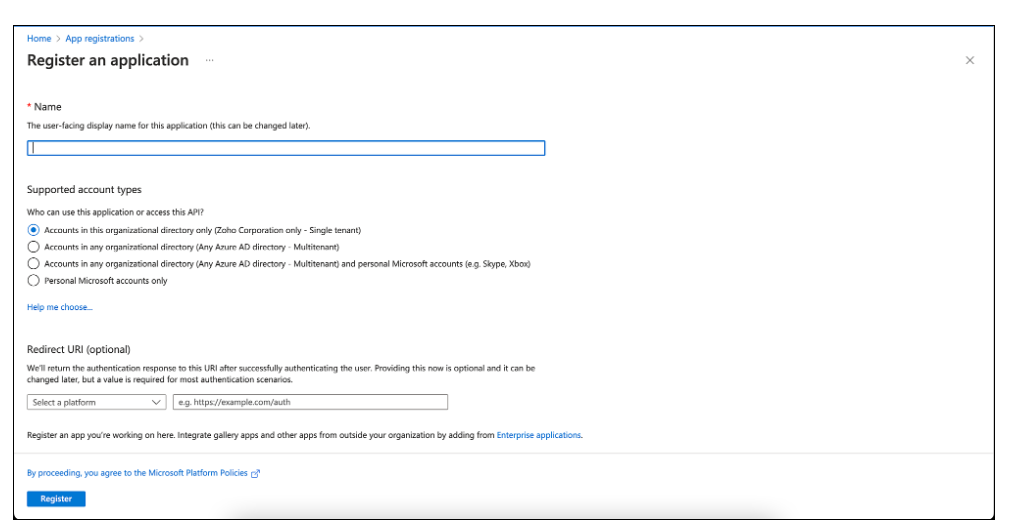Choose Personal Microsoft accounts only
This screenshot has height=532, width=1016.
pyautogui.click(x=34, y=281)
